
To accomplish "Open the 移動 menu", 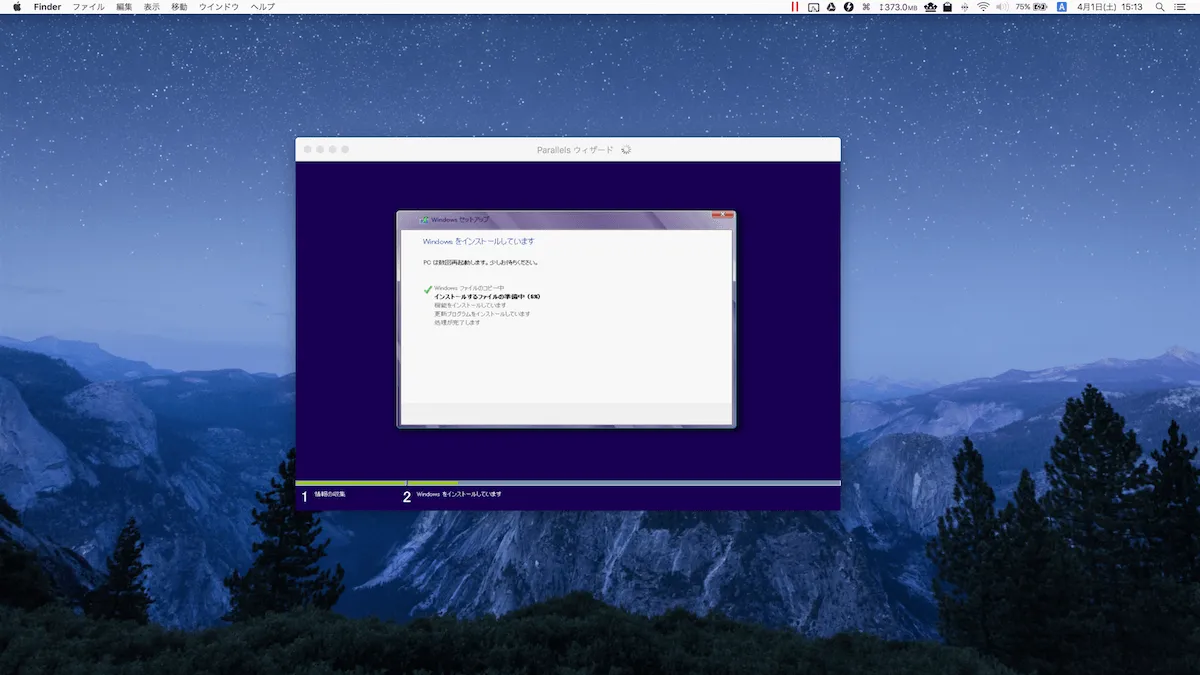I will pos(179,7).
